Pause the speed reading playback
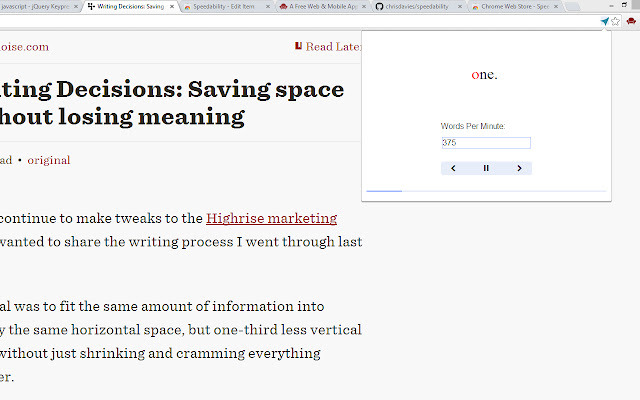 (x=486, y=168)
